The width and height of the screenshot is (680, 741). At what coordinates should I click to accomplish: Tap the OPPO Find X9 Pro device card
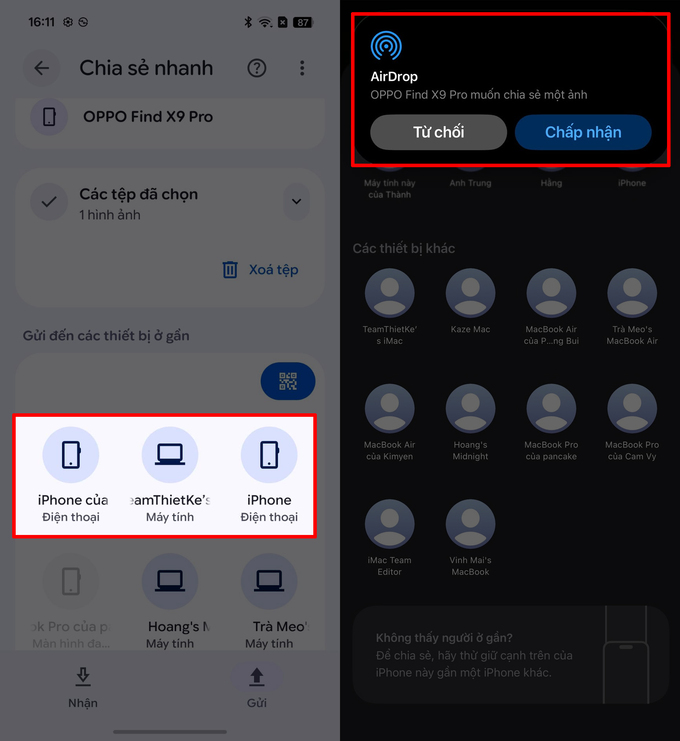tap(170, 117)
